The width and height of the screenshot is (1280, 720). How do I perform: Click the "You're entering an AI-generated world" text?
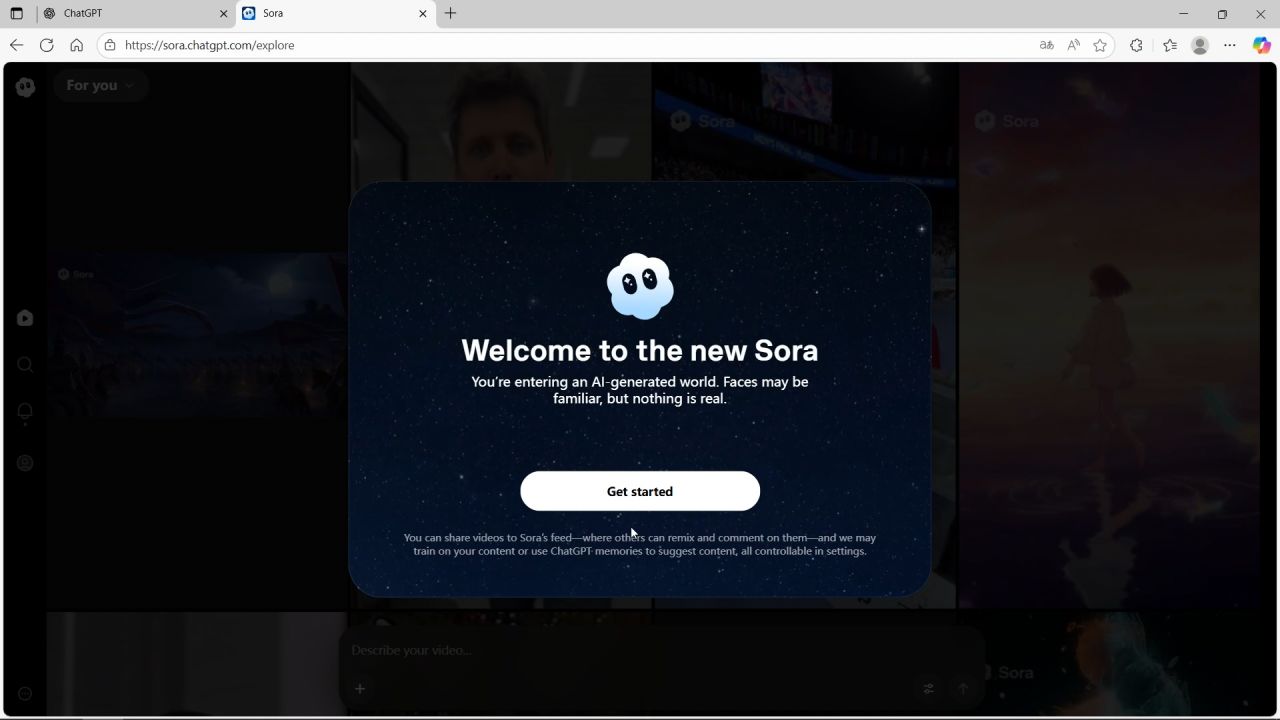640,390
